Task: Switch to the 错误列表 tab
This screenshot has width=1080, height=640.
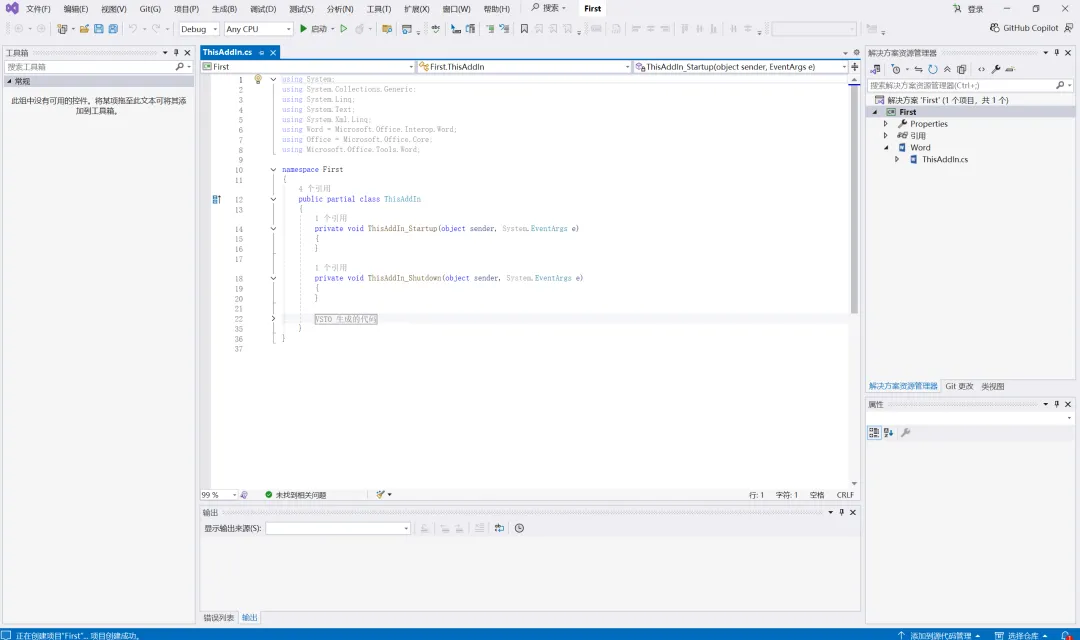Action: (218, 618)
